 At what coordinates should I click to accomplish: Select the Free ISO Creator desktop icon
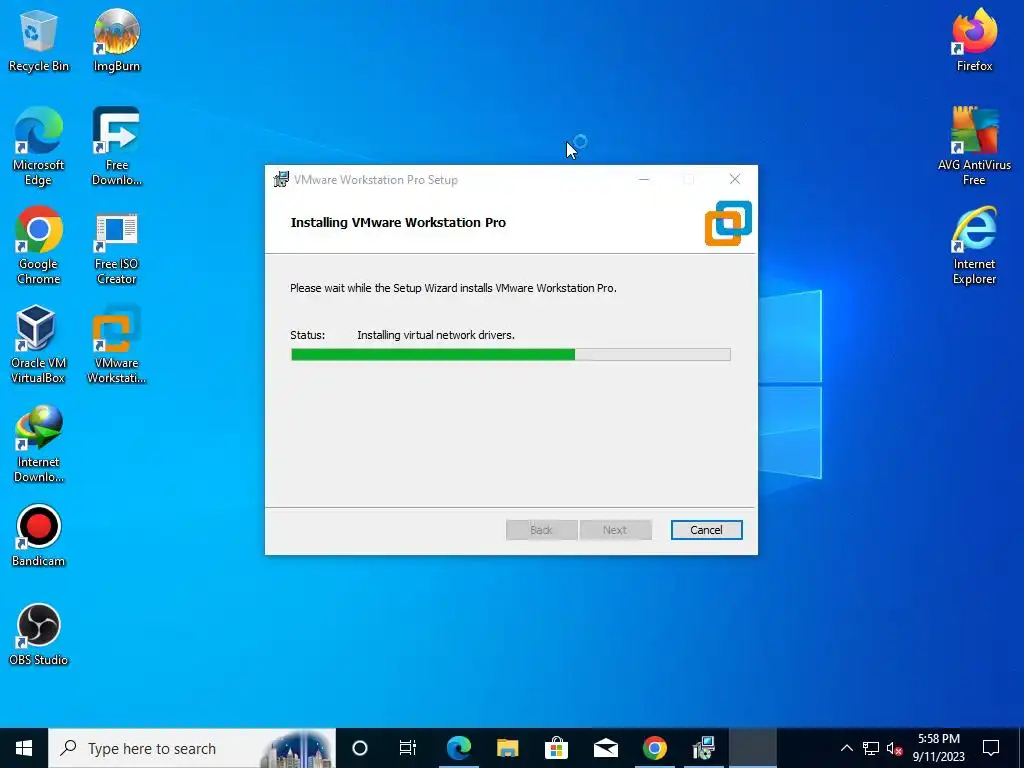click(116, 246)
